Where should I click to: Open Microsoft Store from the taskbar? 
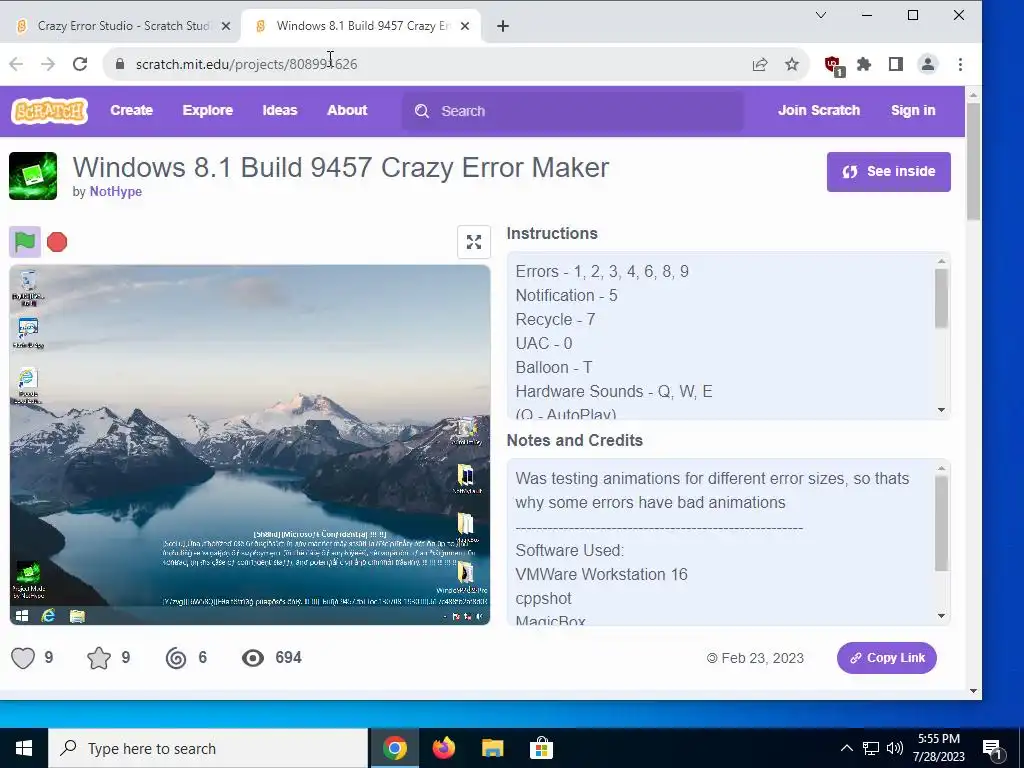pyautogui.click(x=541, y=748)
